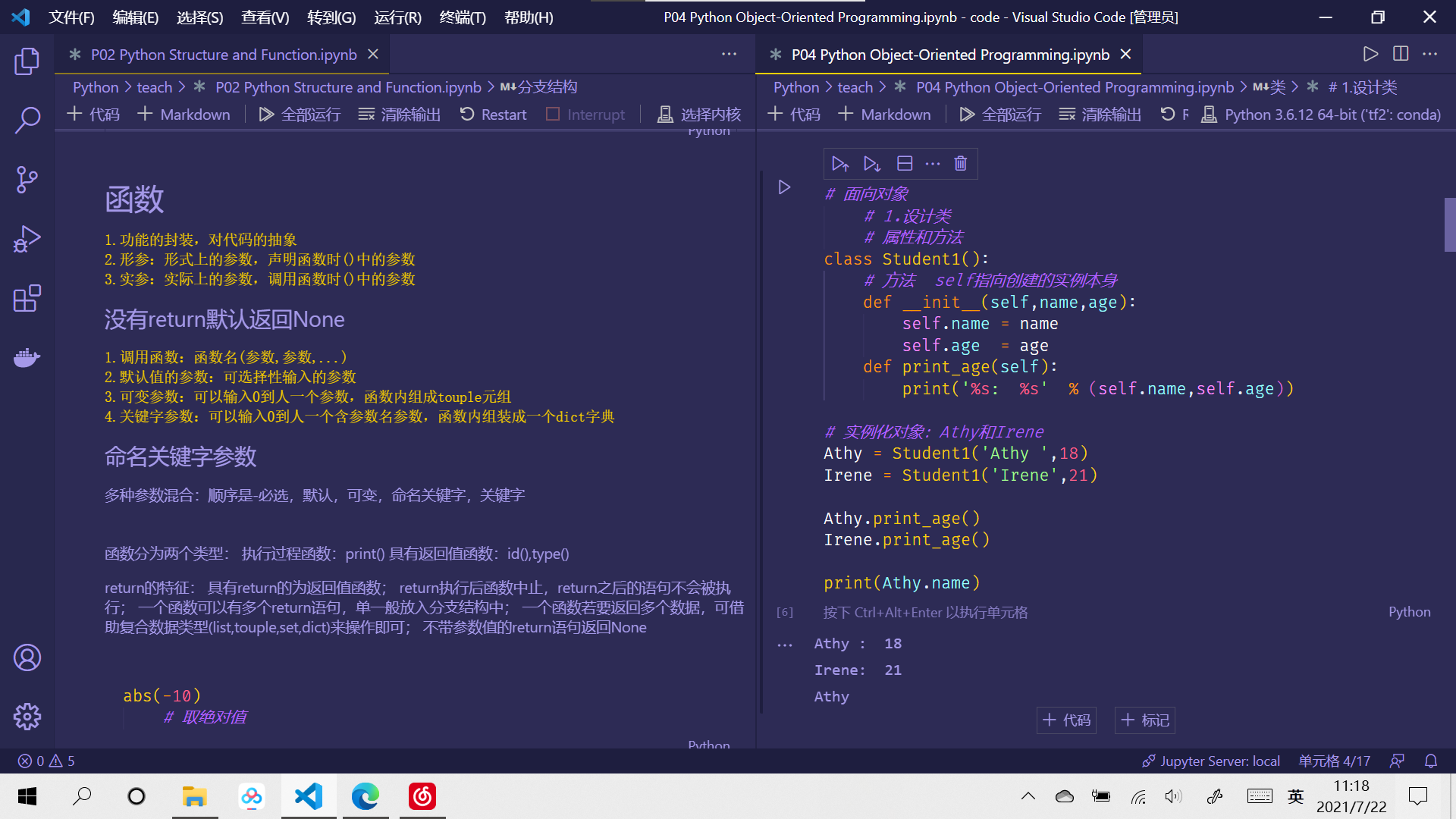Open the cell's more-actions menu
The width and height of the screenshot is (1456, 819).
pos(932,163)
